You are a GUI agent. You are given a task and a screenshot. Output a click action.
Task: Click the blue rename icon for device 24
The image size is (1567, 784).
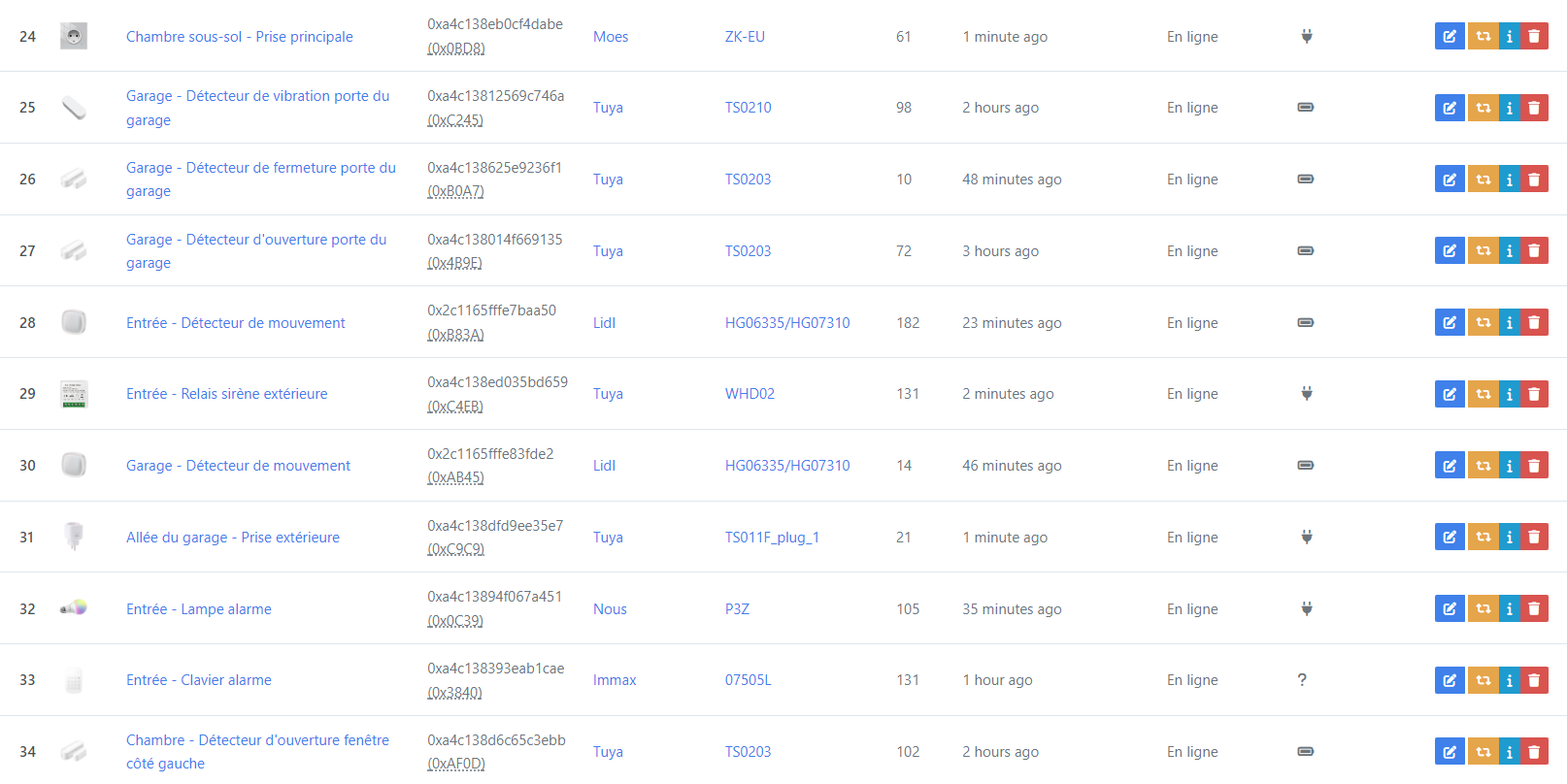1450,37
